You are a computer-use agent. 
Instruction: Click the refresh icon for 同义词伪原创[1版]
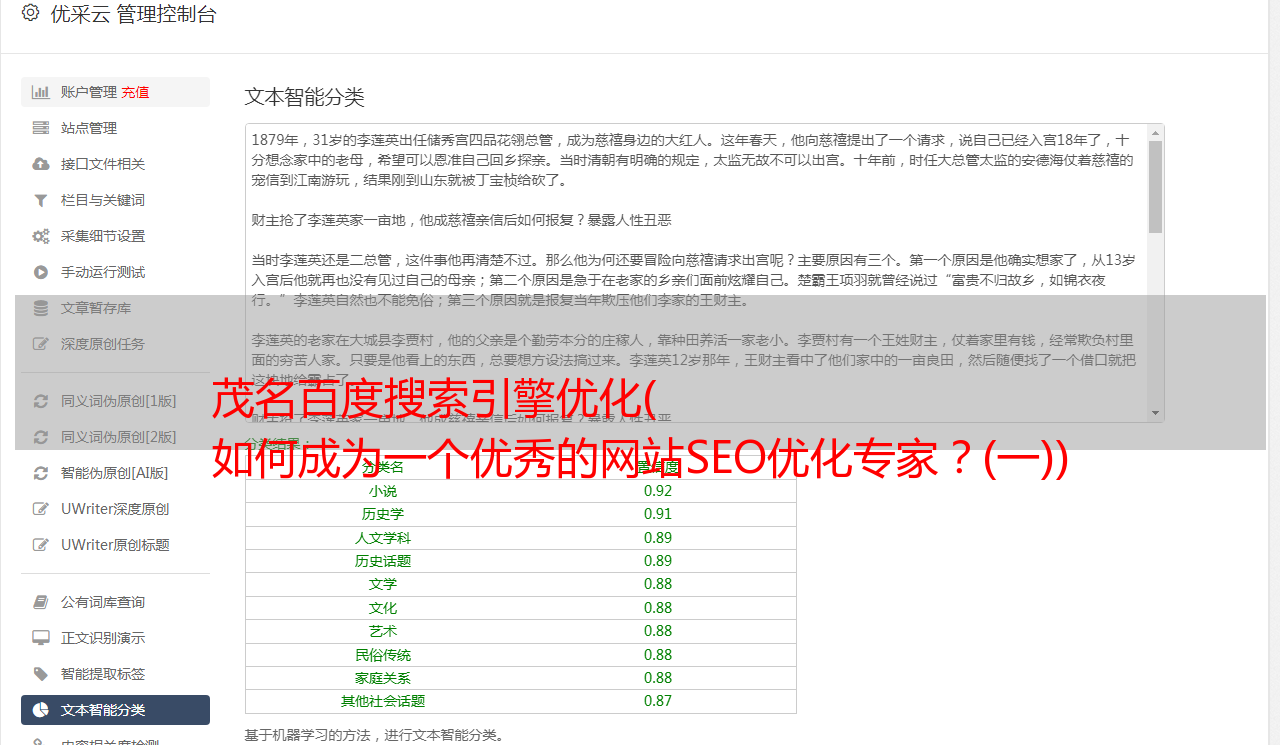click(x=41, y=401)
